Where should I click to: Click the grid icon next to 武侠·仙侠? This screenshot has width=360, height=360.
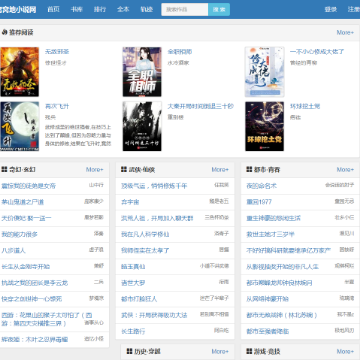[124, 170]
